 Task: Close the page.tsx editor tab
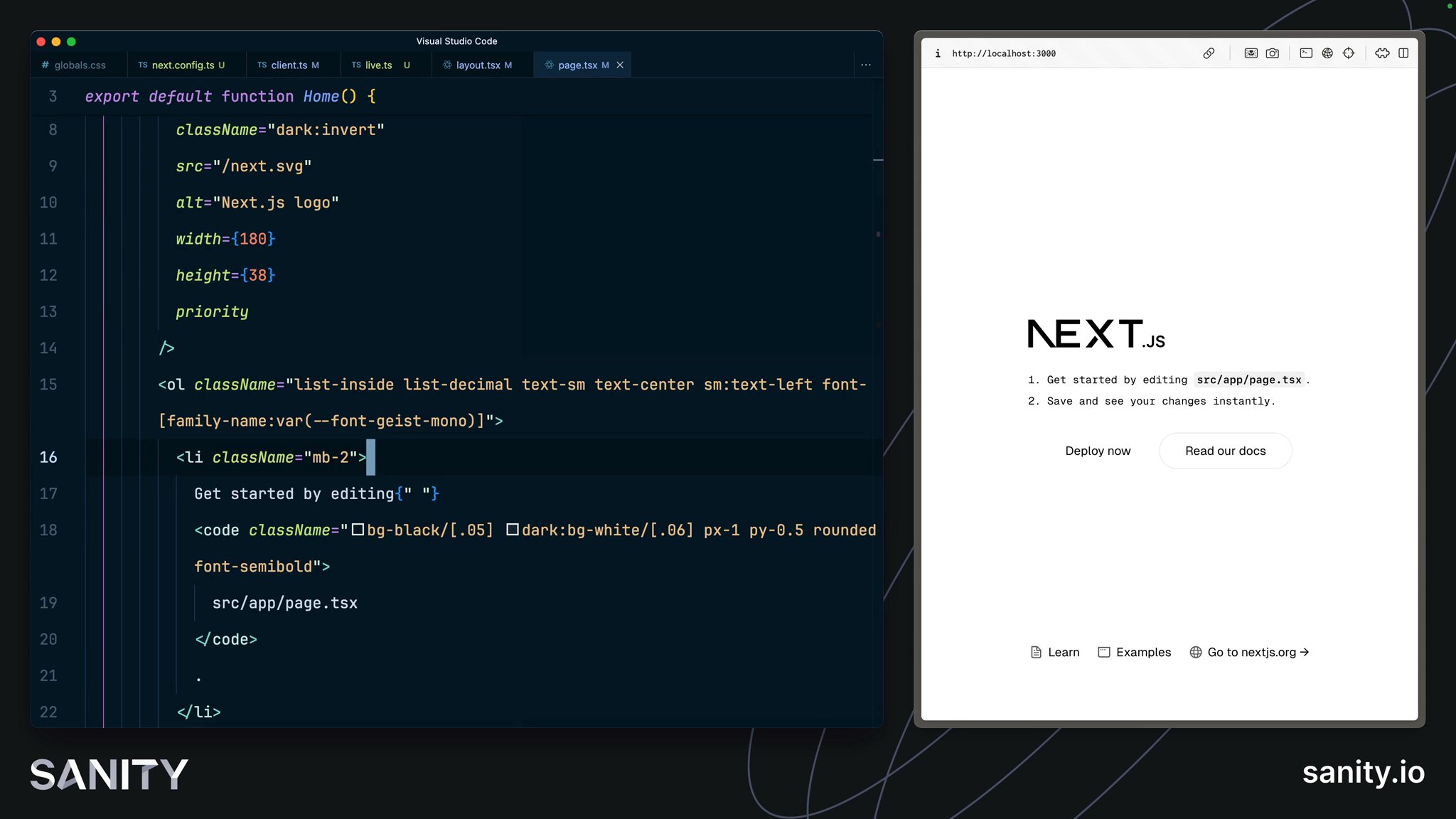[620, 65]
